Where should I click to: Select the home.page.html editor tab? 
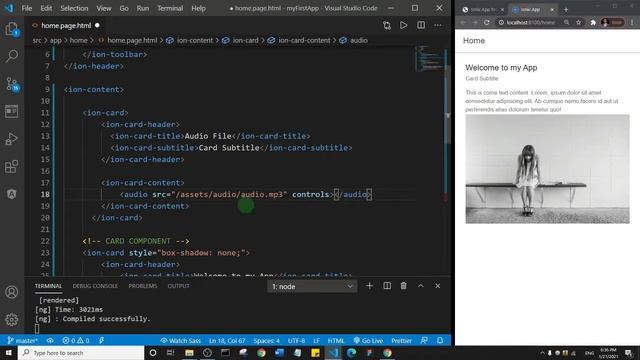pyautogui.click(x=66, y=25)
